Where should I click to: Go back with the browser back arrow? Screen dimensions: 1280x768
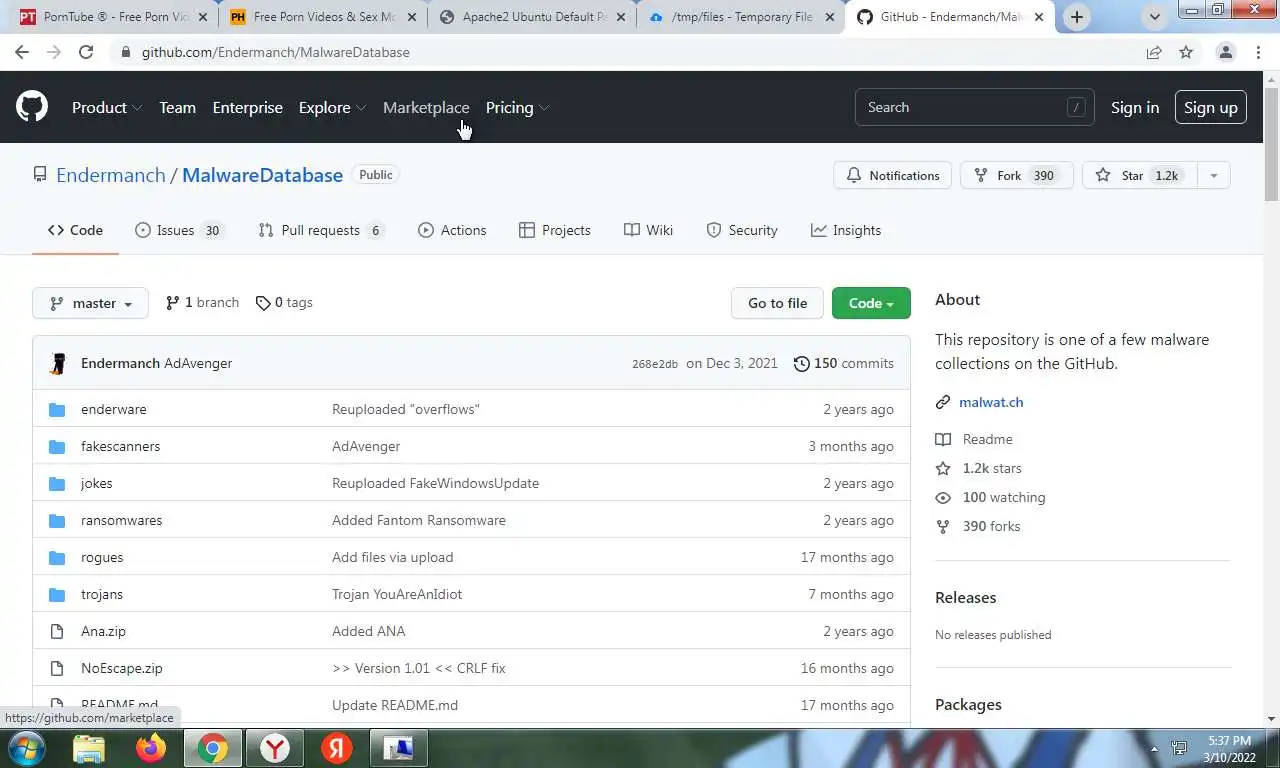[x=22, y=52]
